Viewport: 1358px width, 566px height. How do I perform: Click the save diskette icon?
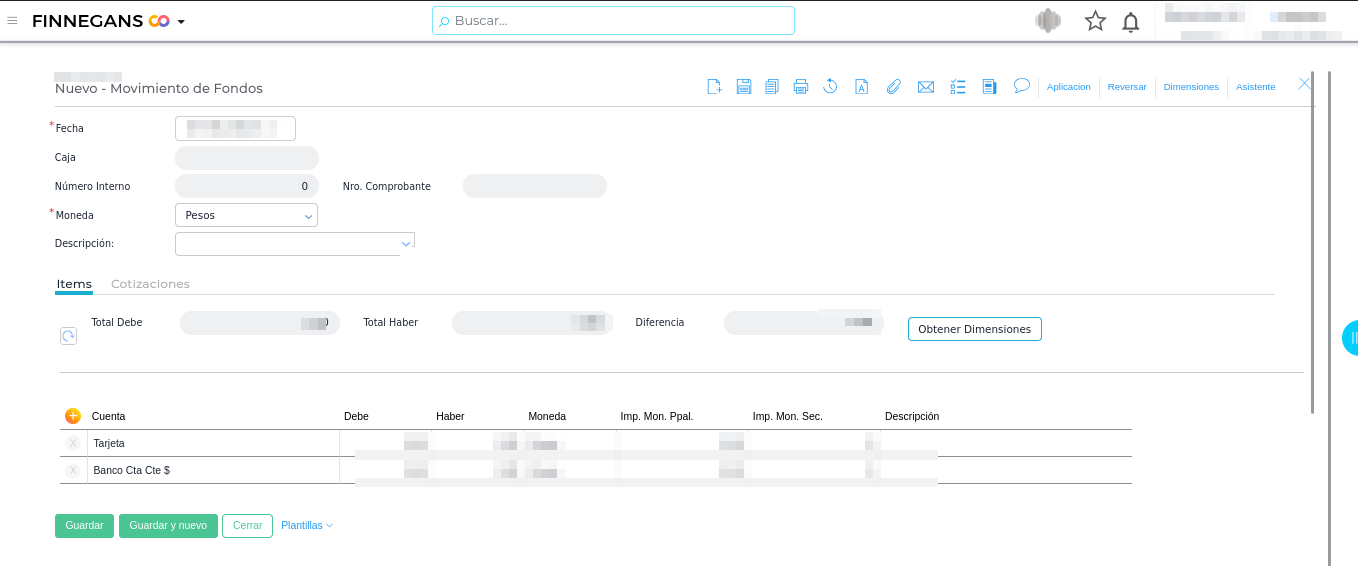[x=744, y=87]
